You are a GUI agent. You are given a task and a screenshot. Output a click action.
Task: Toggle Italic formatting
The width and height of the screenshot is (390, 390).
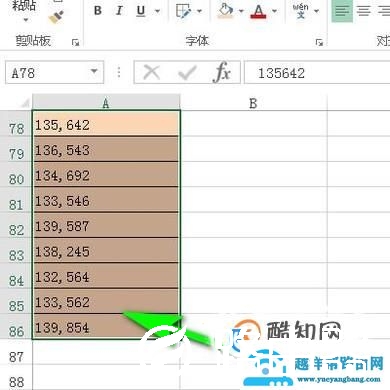pos(119,11)
